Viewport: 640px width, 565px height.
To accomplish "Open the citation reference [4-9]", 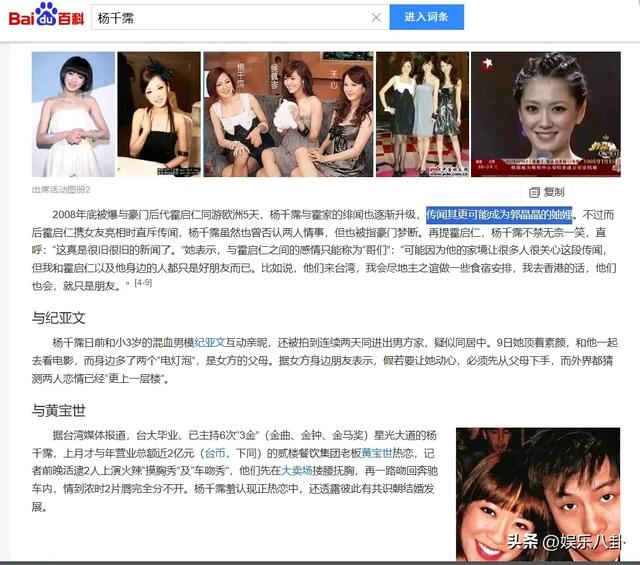I will point(143,283).
